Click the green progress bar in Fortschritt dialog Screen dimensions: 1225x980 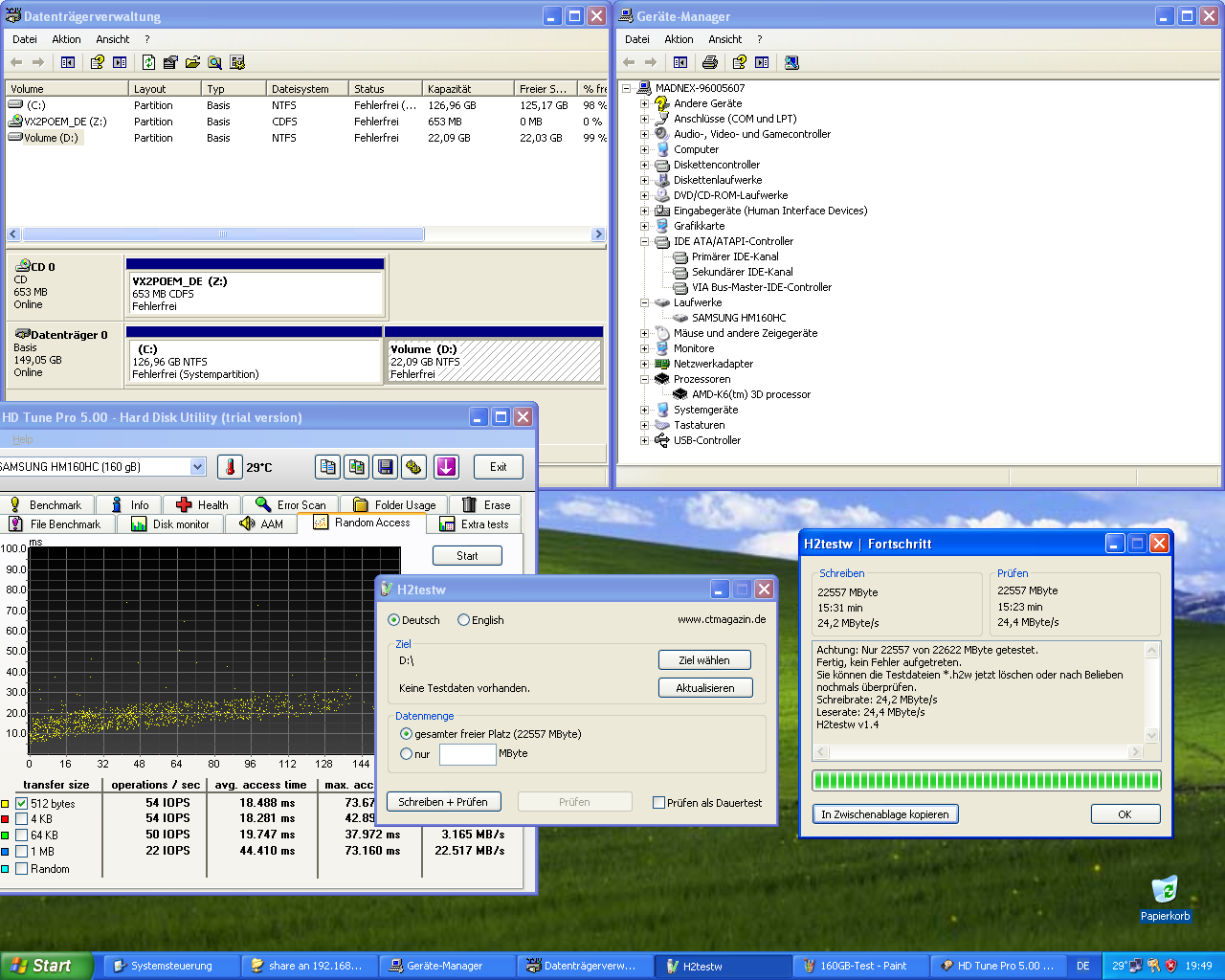(987, 780)
